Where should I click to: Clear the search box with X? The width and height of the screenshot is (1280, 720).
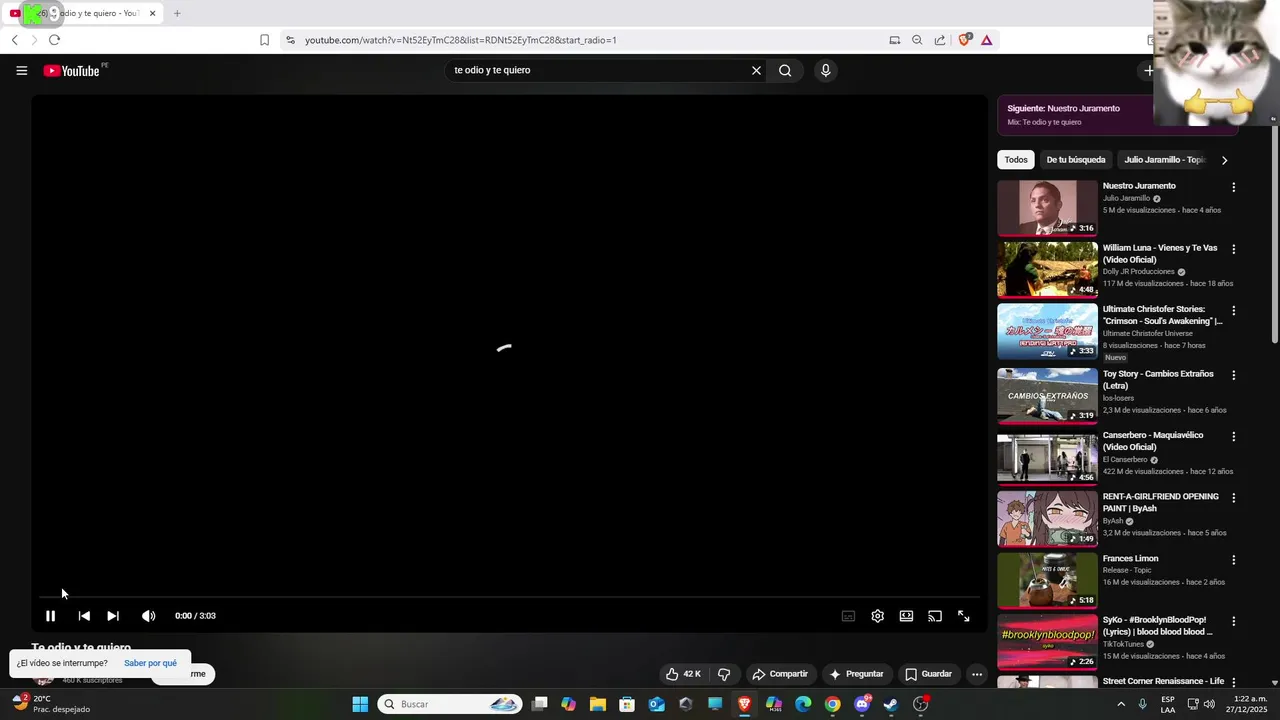click(756, 70)
